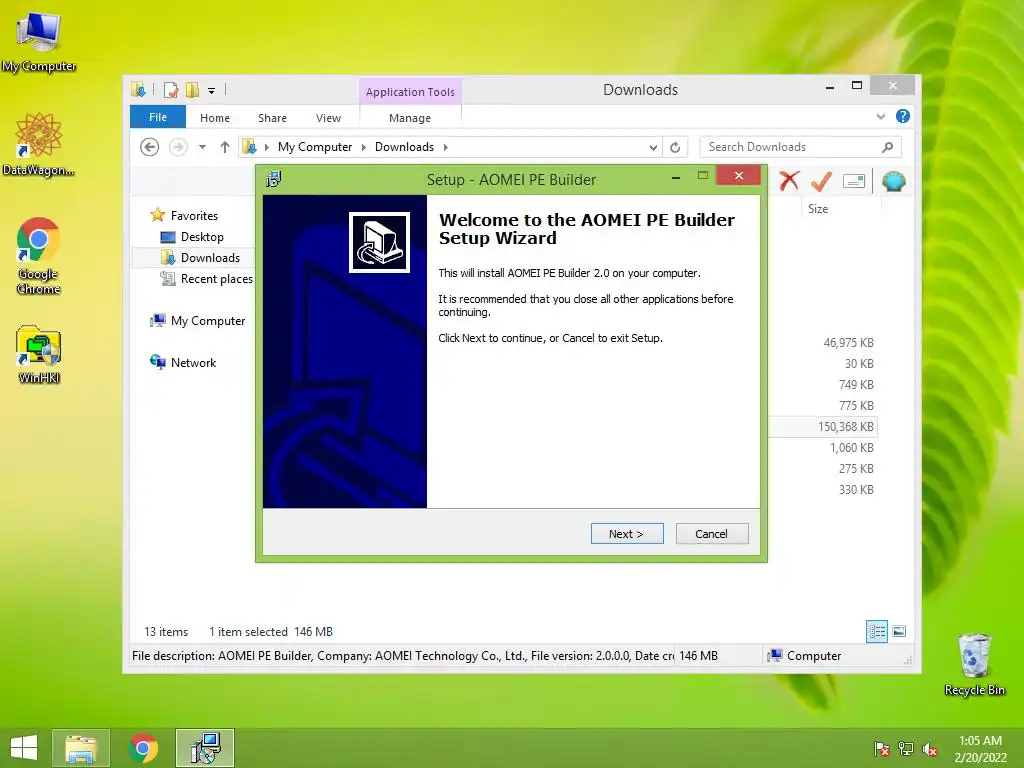
Task: Click the Explorer help question mark icon
Action: [x=903, y=116]
